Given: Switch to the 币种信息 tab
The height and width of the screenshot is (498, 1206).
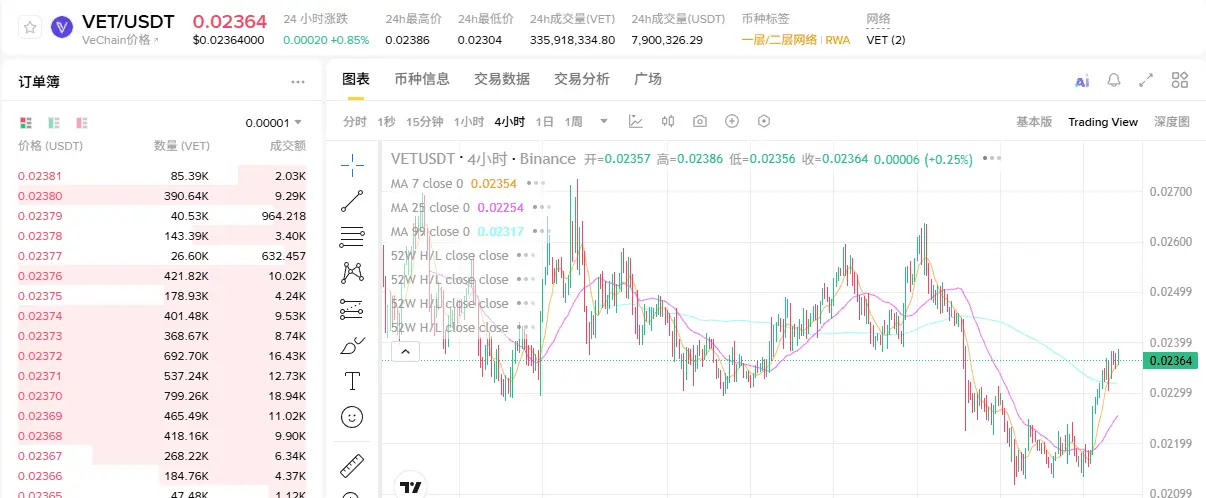Looking at the screenshot, I should (422, 79).
